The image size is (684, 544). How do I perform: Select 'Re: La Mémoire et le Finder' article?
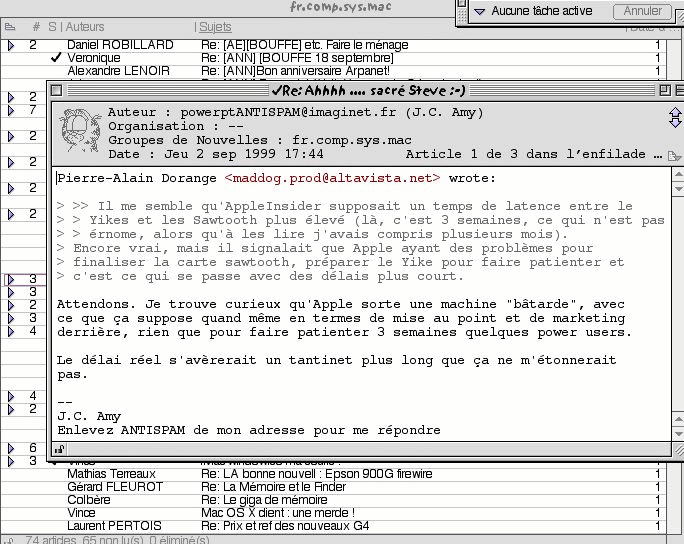[x=274, y=487]
